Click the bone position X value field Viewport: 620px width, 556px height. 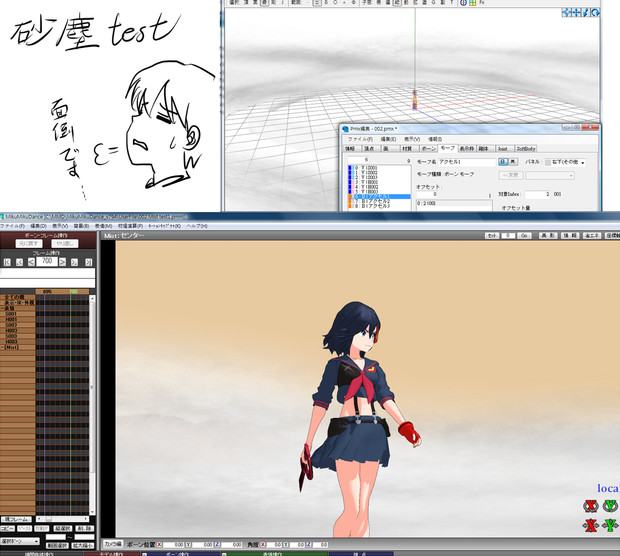[x=173, y=545]
